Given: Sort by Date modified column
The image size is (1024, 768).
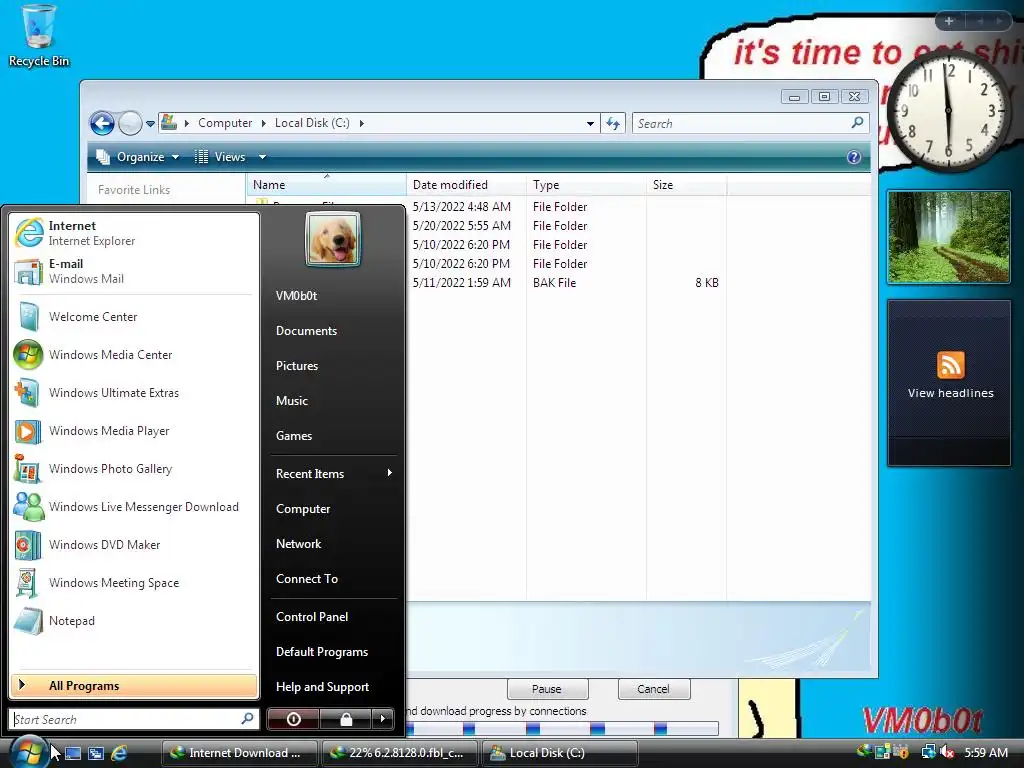Looking at the screenshot, I should [466, 185].
